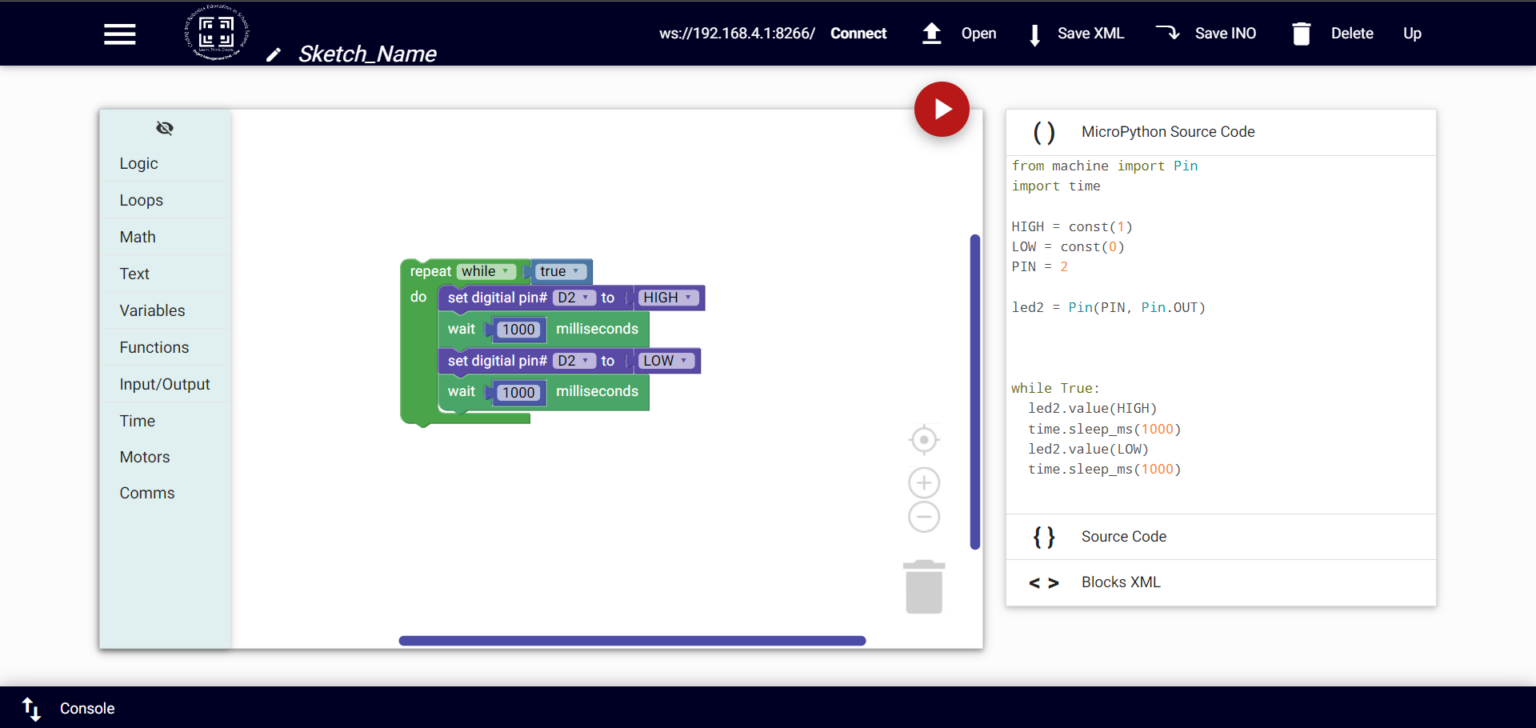This screenshot has height=728, width=1536.
Task: Click the hamburger menu icon
Action: pyautogui.click(x=119, y=33)
